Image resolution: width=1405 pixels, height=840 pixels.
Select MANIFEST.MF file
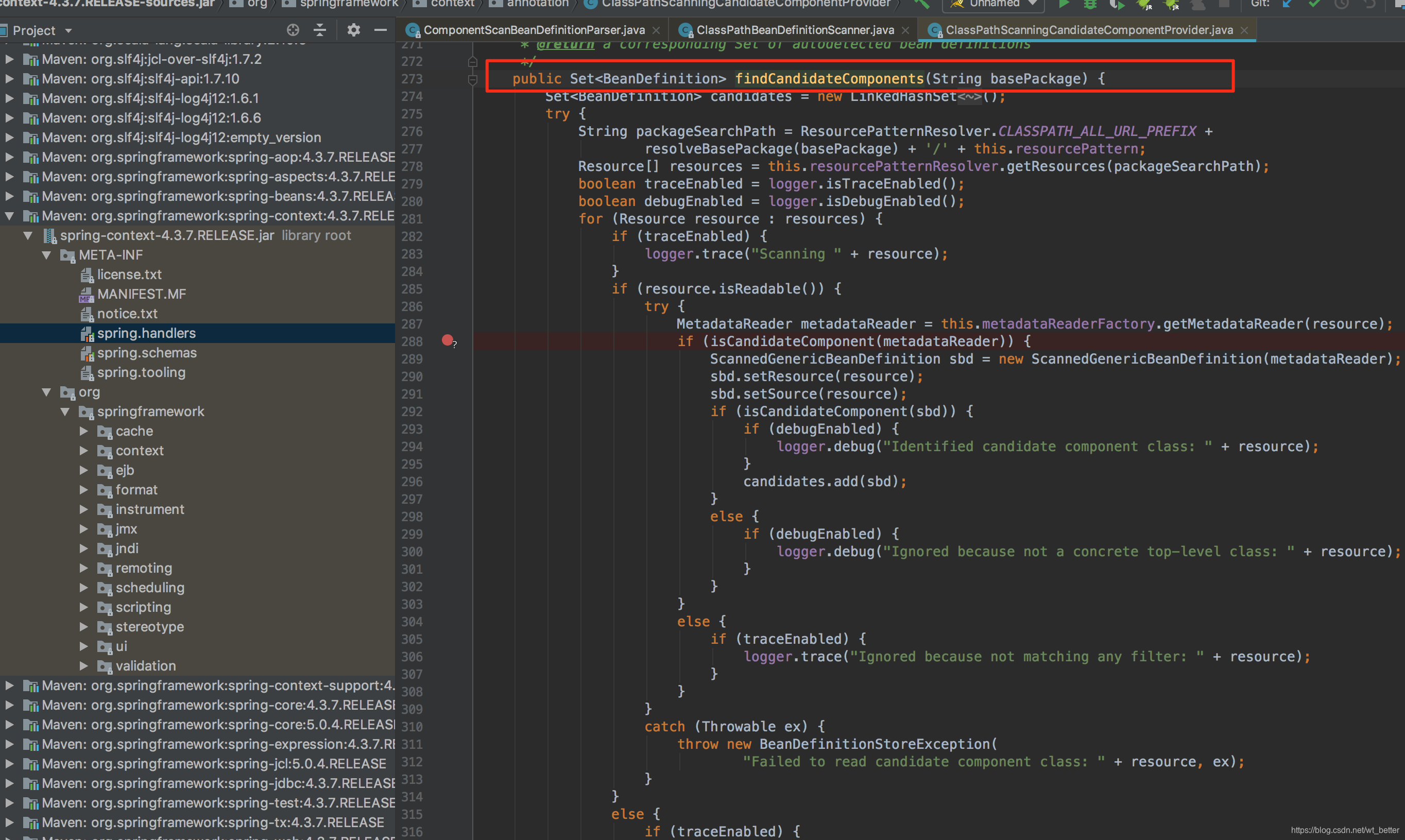tap(142, 294)
